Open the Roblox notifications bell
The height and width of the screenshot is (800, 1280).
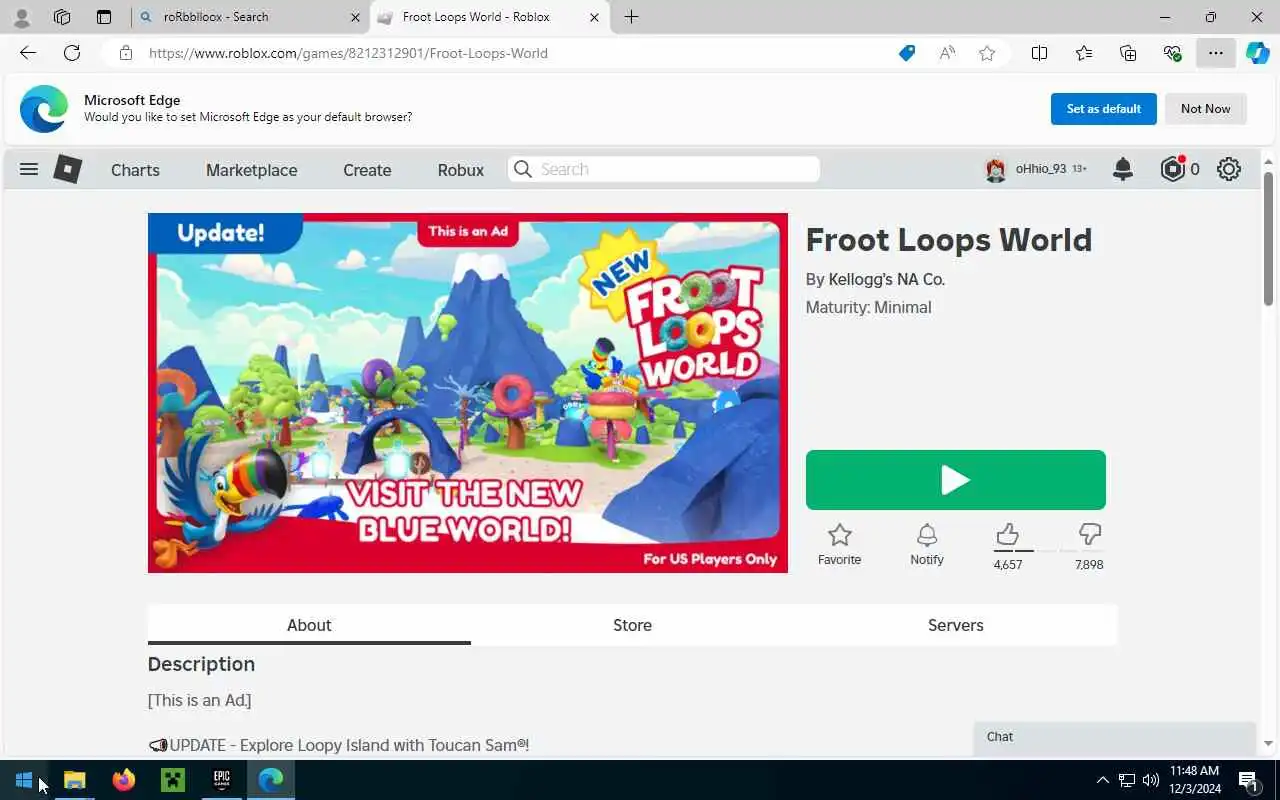[x=1123, y=169]
